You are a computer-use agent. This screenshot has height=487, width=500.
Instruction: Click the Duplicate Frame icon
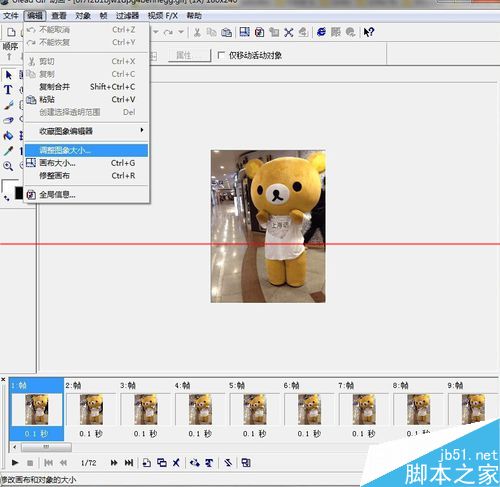tap(162, 463)
